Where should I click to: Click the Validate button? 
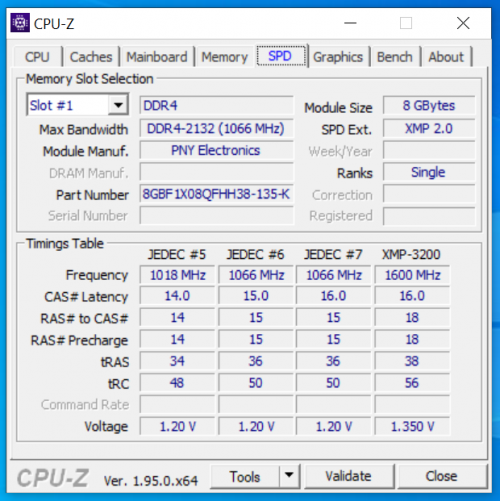tap(348, 476)
